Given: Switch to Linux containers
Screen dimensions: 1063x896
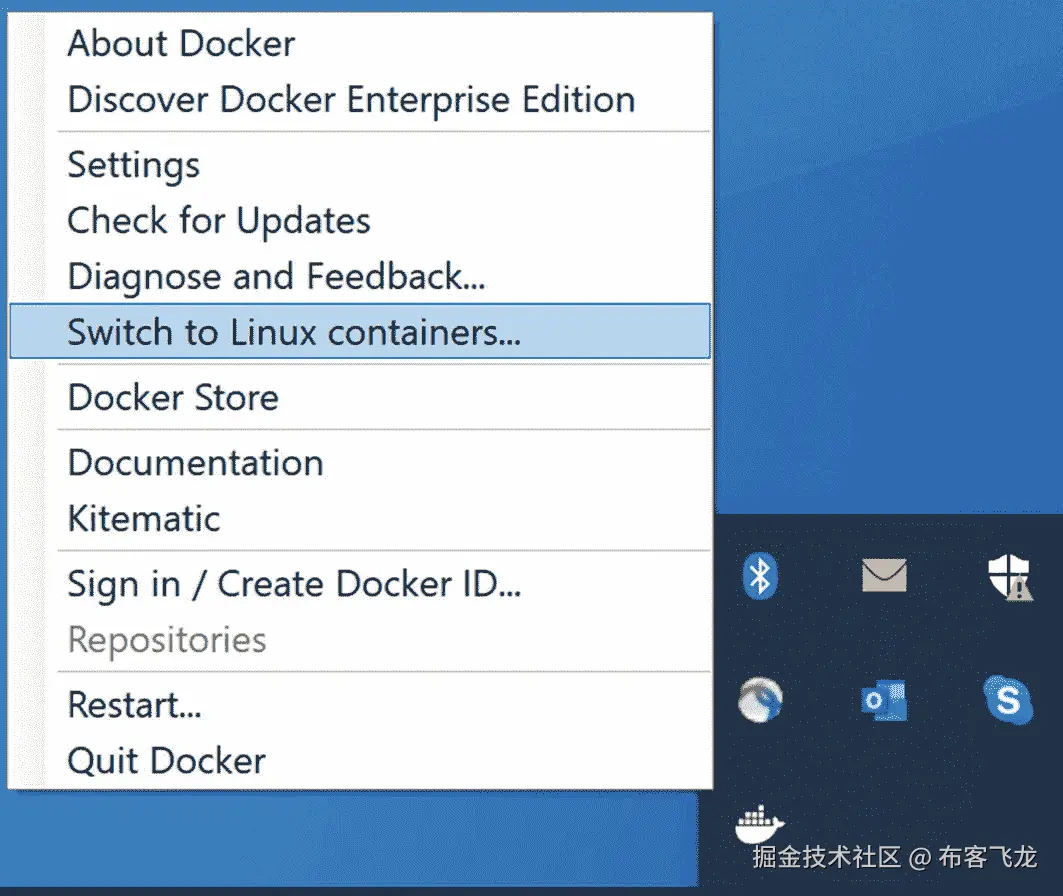Looking at the screenshot, I should click(x=360, y=331).
